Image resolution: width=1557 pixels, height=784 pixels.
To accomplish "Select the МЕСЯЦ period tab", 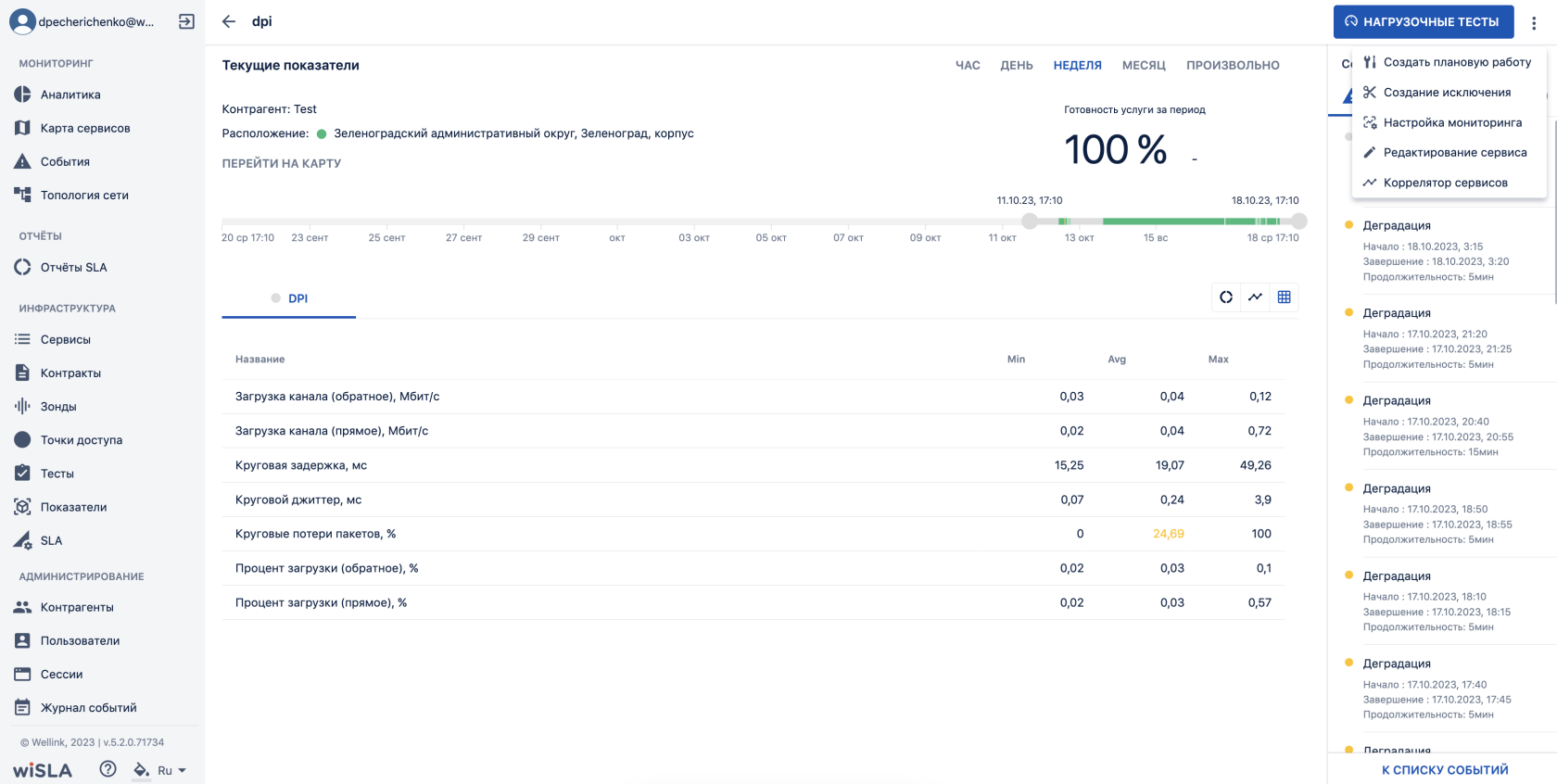I will point(1144,66).
